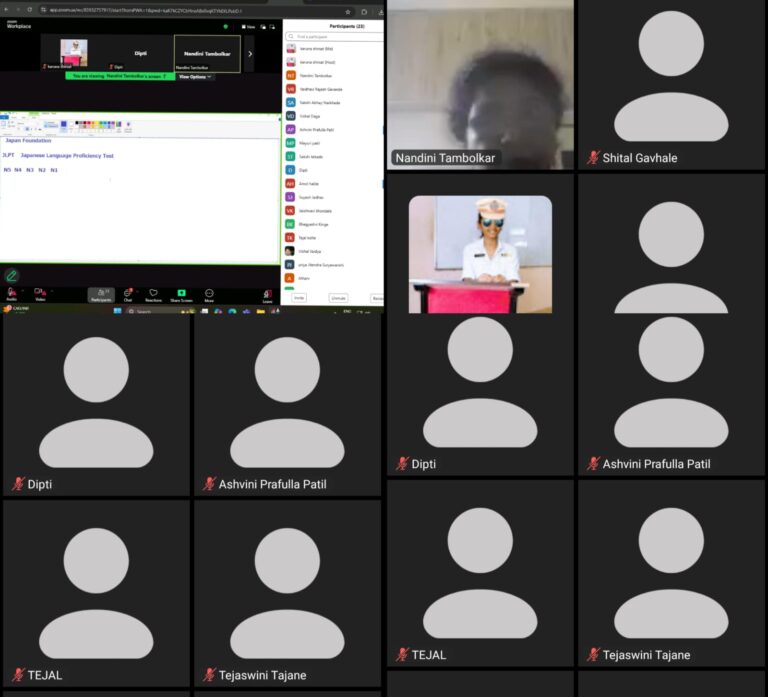The image size is (768, 697).
Task: Click the Find a participant search field
Action: [335, 37]
